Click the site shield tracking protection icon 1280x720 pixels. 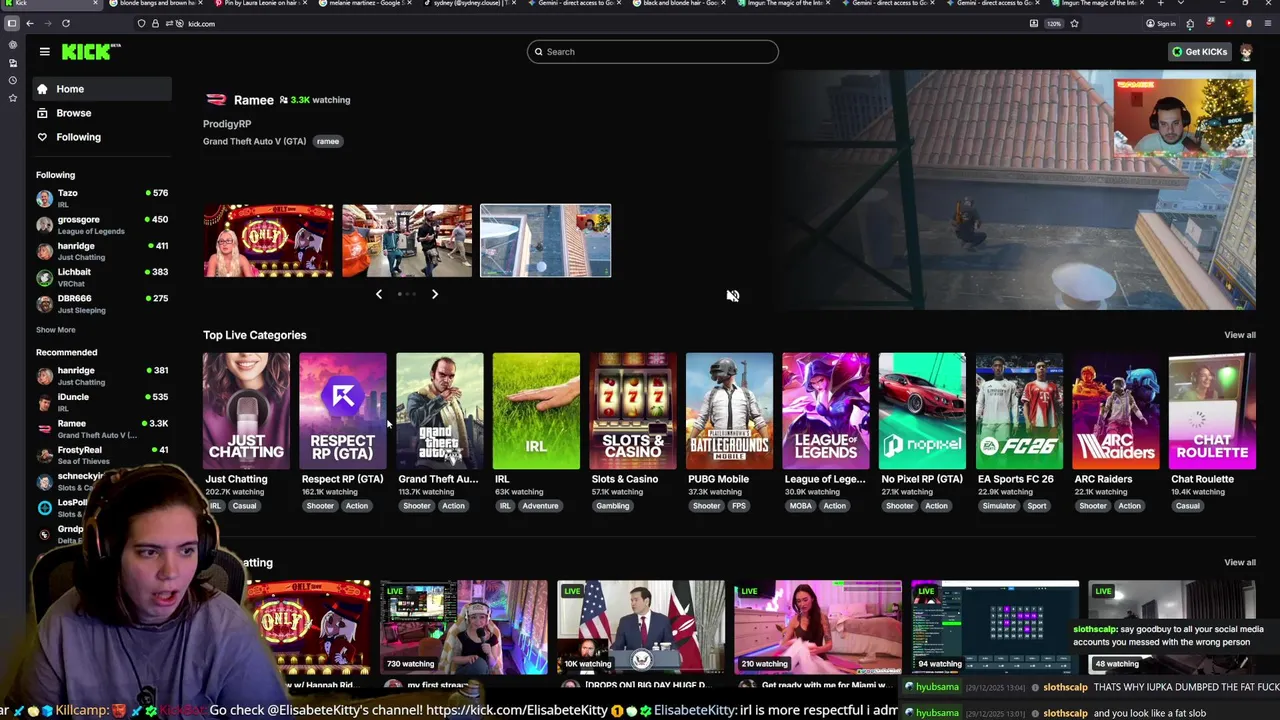(x=141, y=23)
